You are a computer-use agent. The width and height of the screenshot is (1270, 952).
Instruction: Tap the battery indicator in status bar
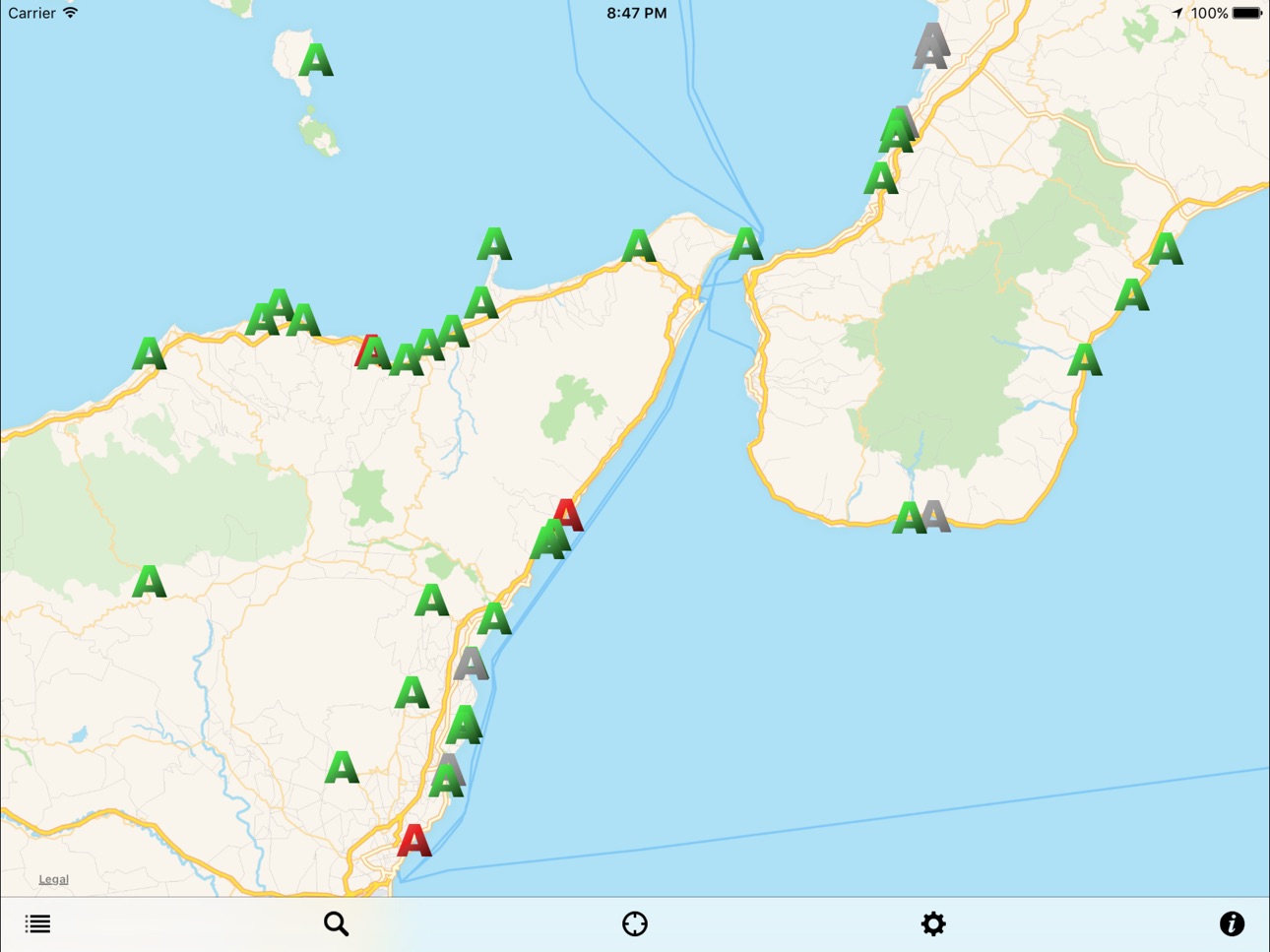[x=1247, y=13]
